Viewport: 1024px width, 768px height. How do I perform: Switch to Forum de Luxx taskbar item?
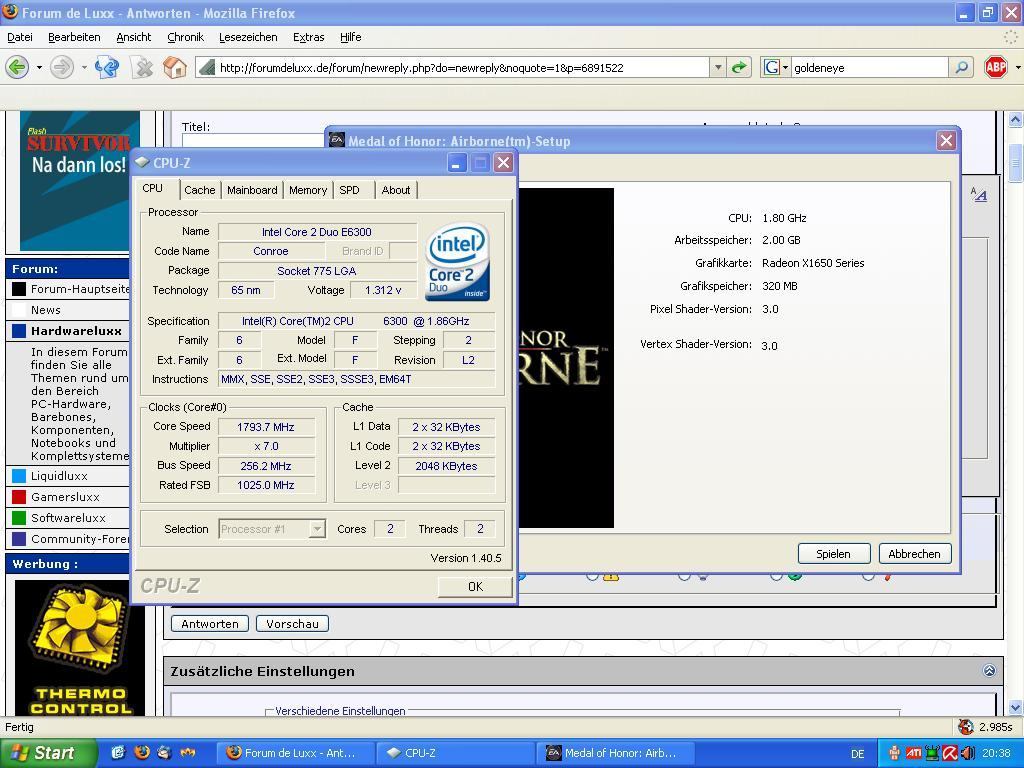tap(295, 753)
